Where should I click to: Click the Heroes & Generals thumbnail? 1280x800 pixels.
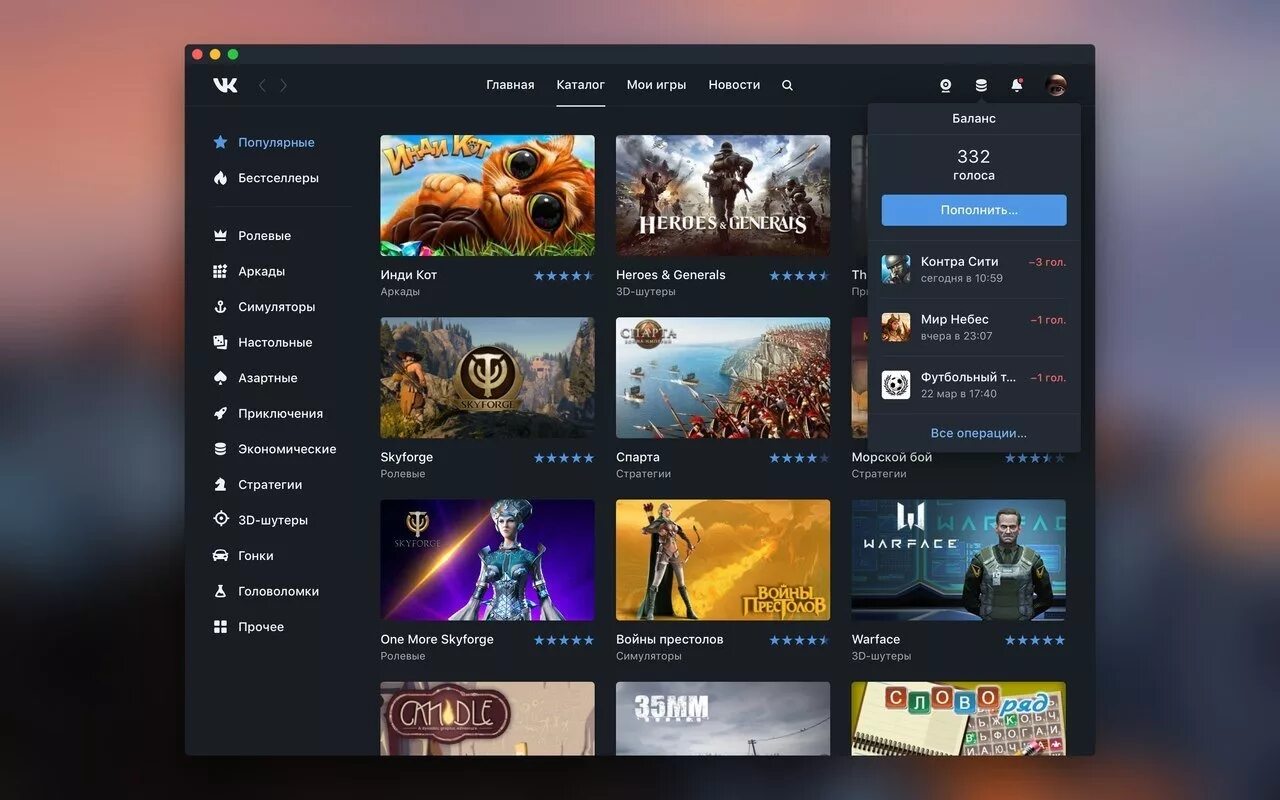tap(723, 196)
